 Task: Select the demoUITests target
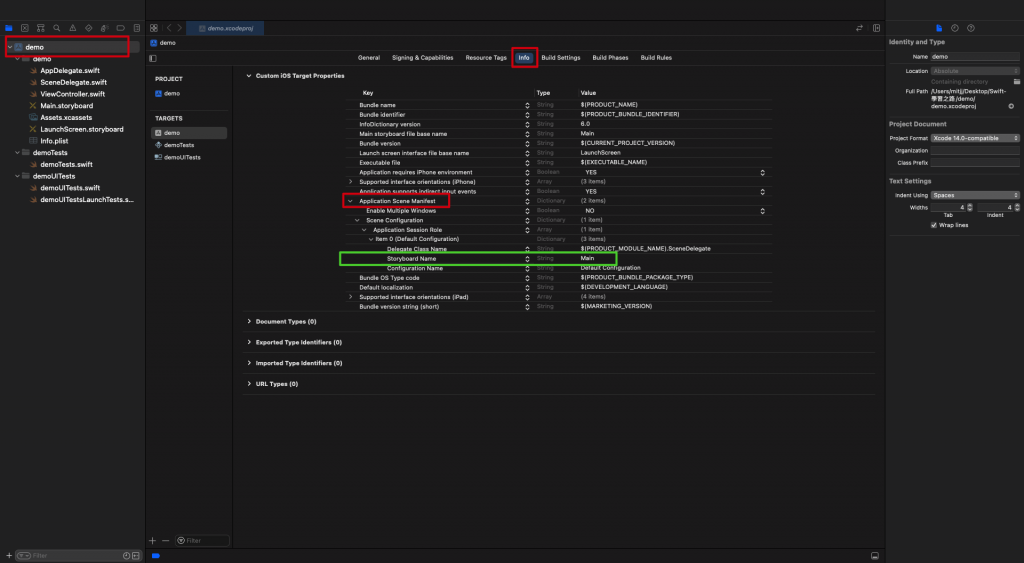(x=182, y=157)
